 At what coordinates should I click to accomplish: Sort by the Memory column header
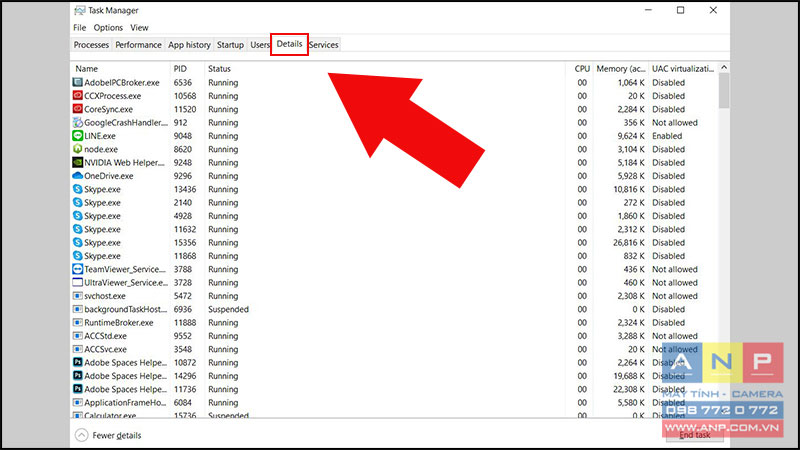coord(621,68)
